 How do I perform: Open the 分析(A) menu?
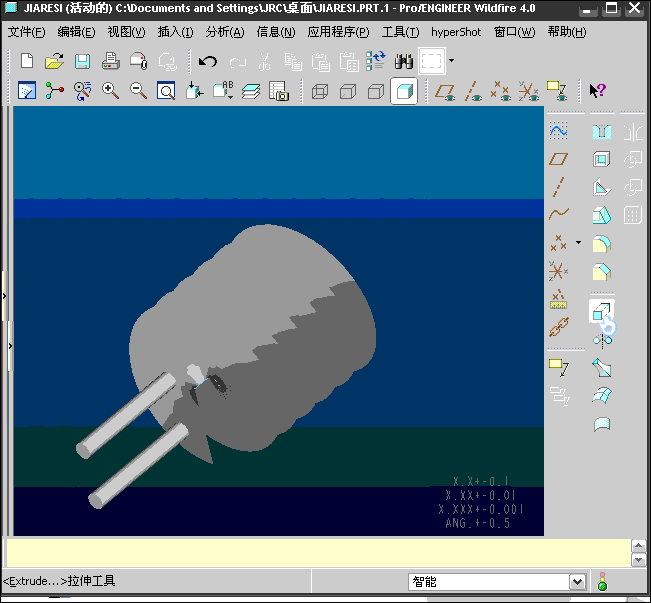coord(225,32)
